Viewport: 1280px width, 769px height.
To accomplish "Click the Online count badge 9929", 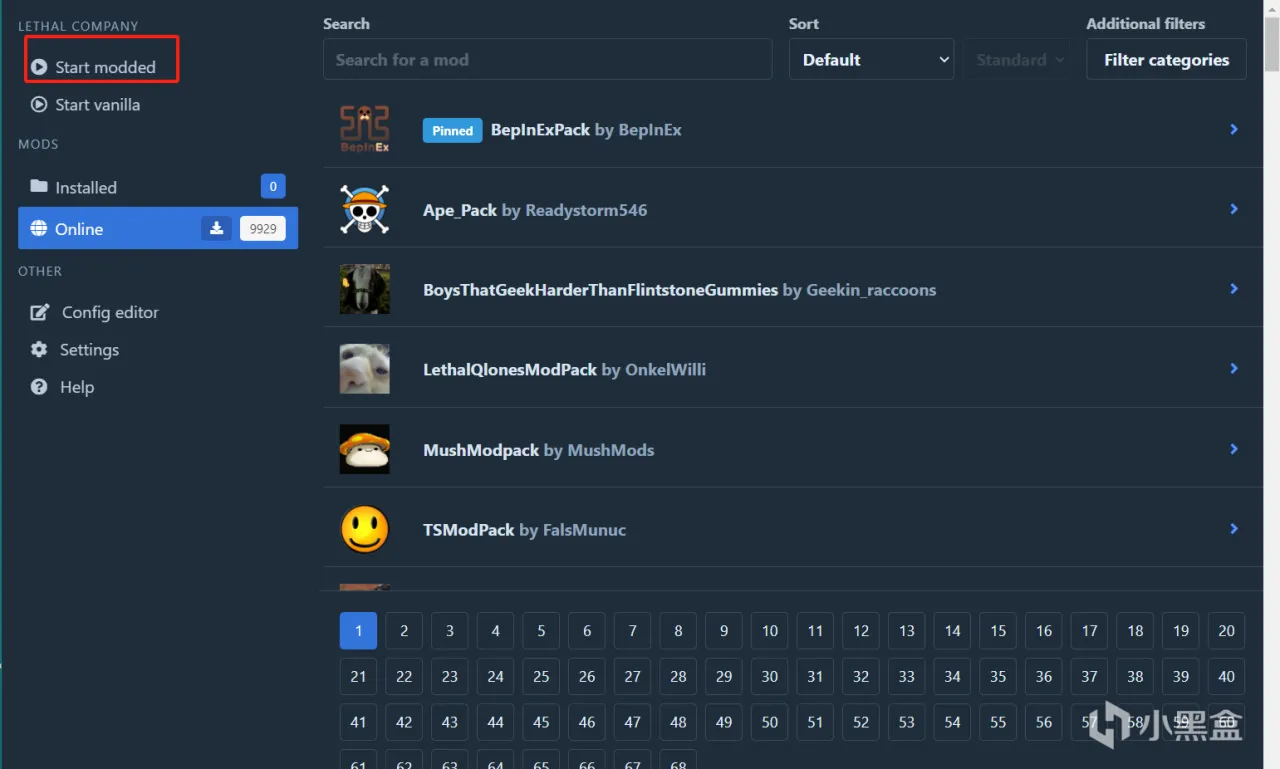I will coord(263,228).
